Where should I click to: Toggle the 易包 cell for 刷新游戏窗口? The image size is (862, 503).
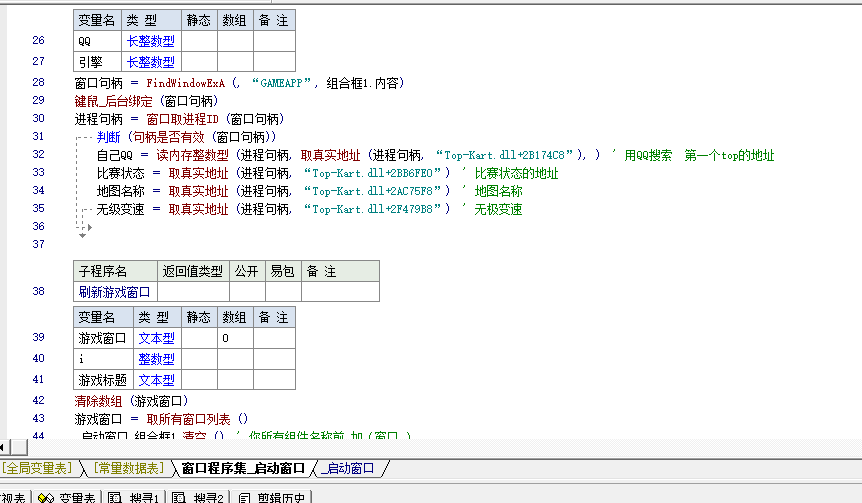pyautogui.click(x=283, y=291)
